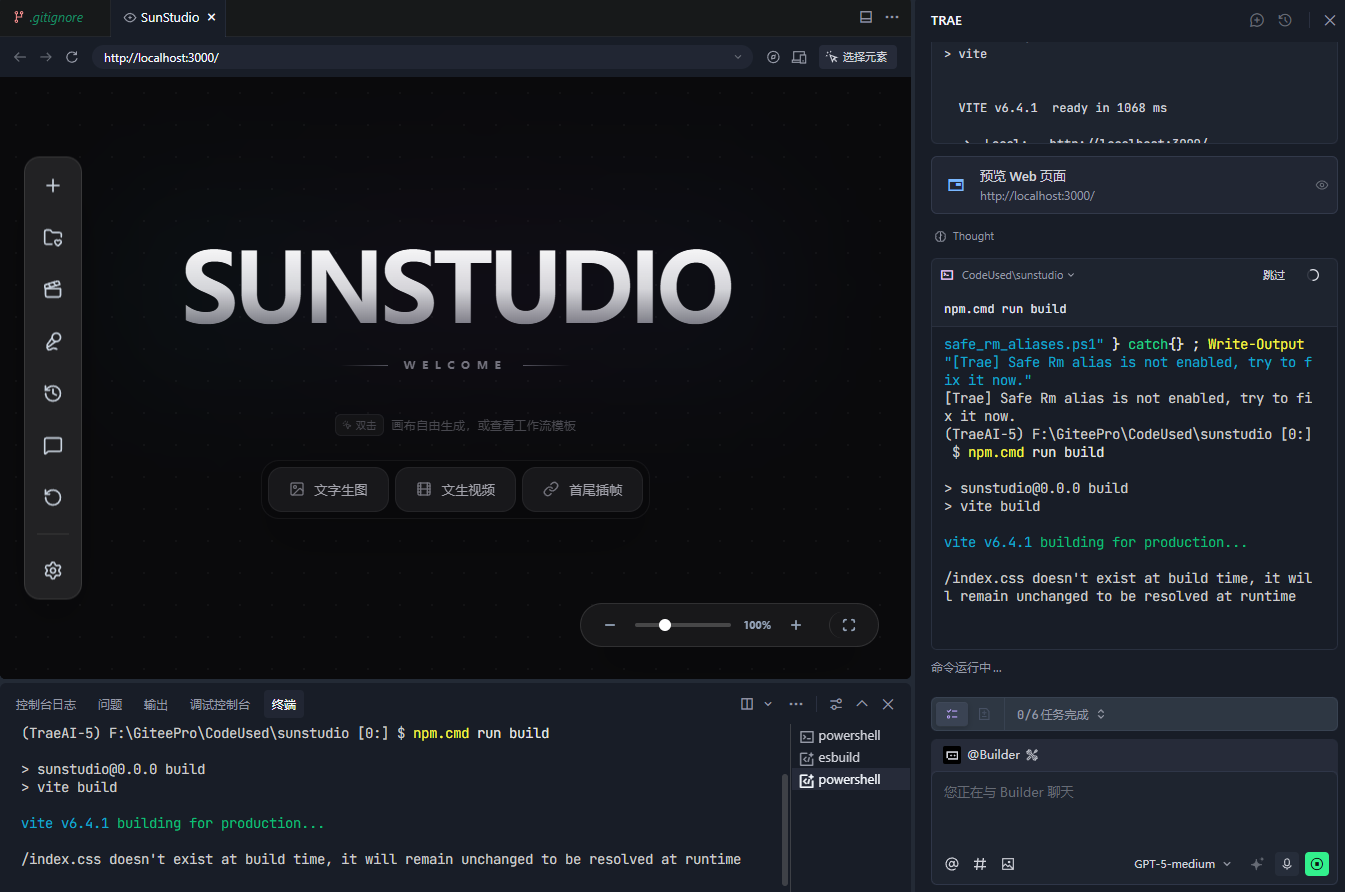Image resolution: width=1345 pixels, height=892 pixels.
Task: Switch to the 问题 tab in the bottom panel
Action: point(110,705)
